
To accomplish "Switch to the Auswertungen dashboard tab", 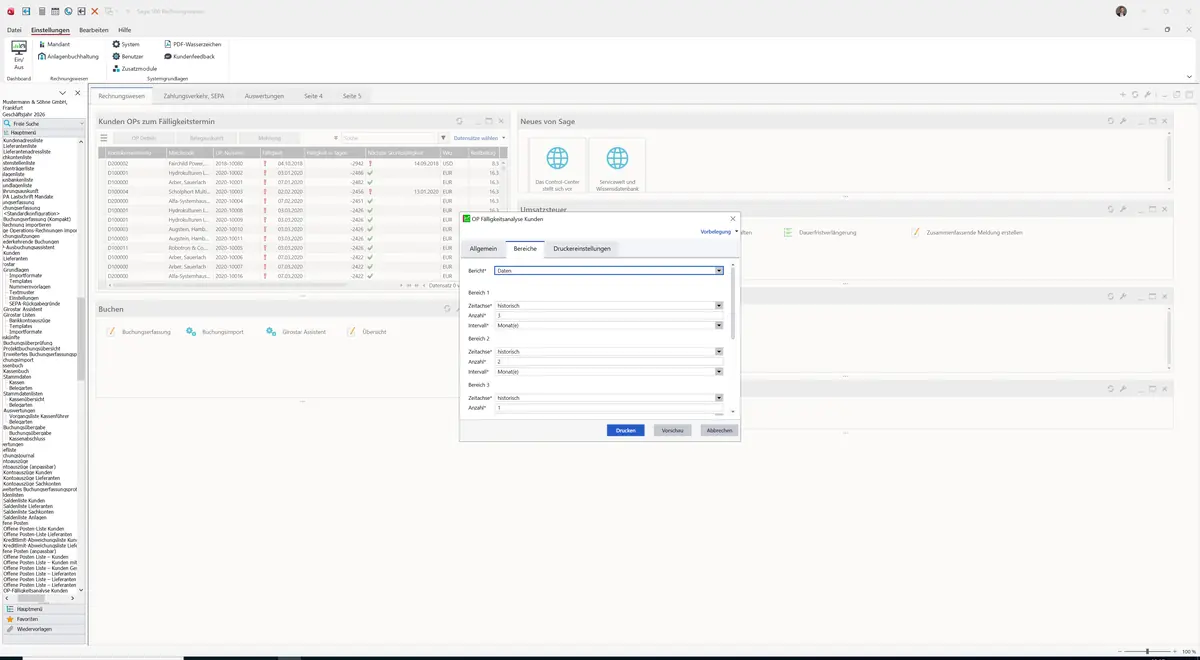I will (264, 96).
